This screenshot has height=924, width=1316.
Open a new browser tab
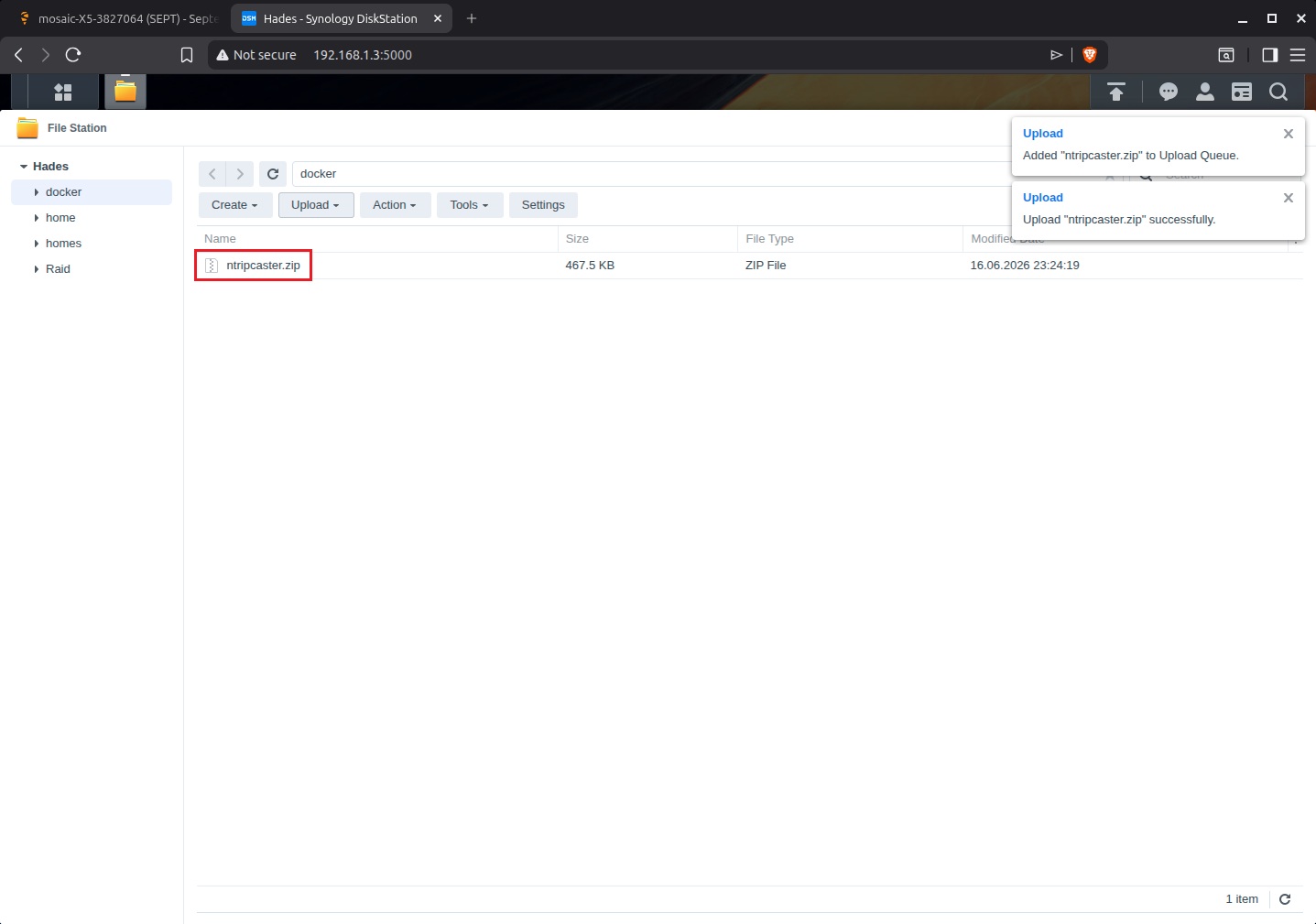(472, 18)
